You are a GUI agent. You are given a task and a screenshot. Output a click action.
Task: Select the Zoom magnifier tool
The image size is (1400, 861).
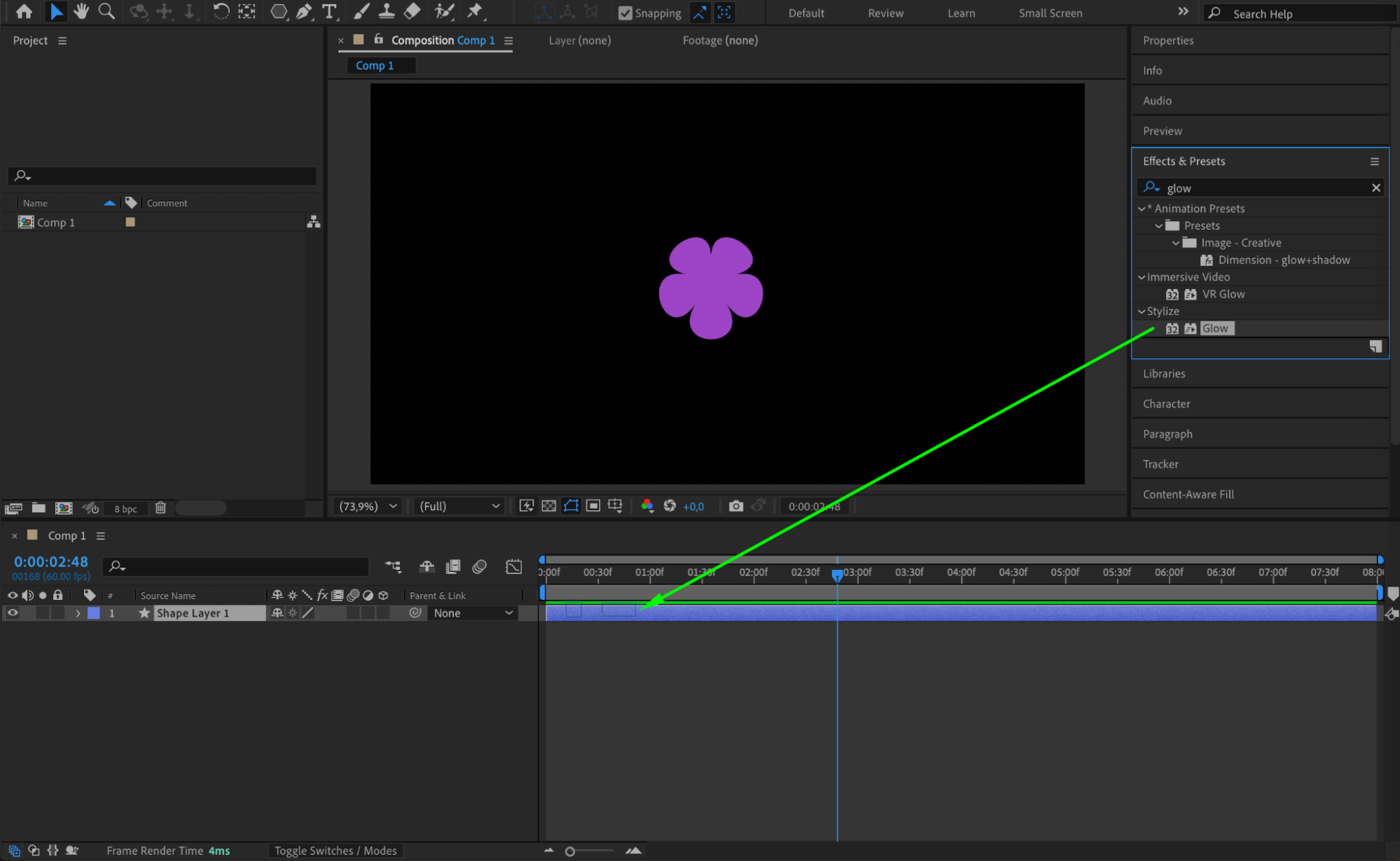pos(106,12)
